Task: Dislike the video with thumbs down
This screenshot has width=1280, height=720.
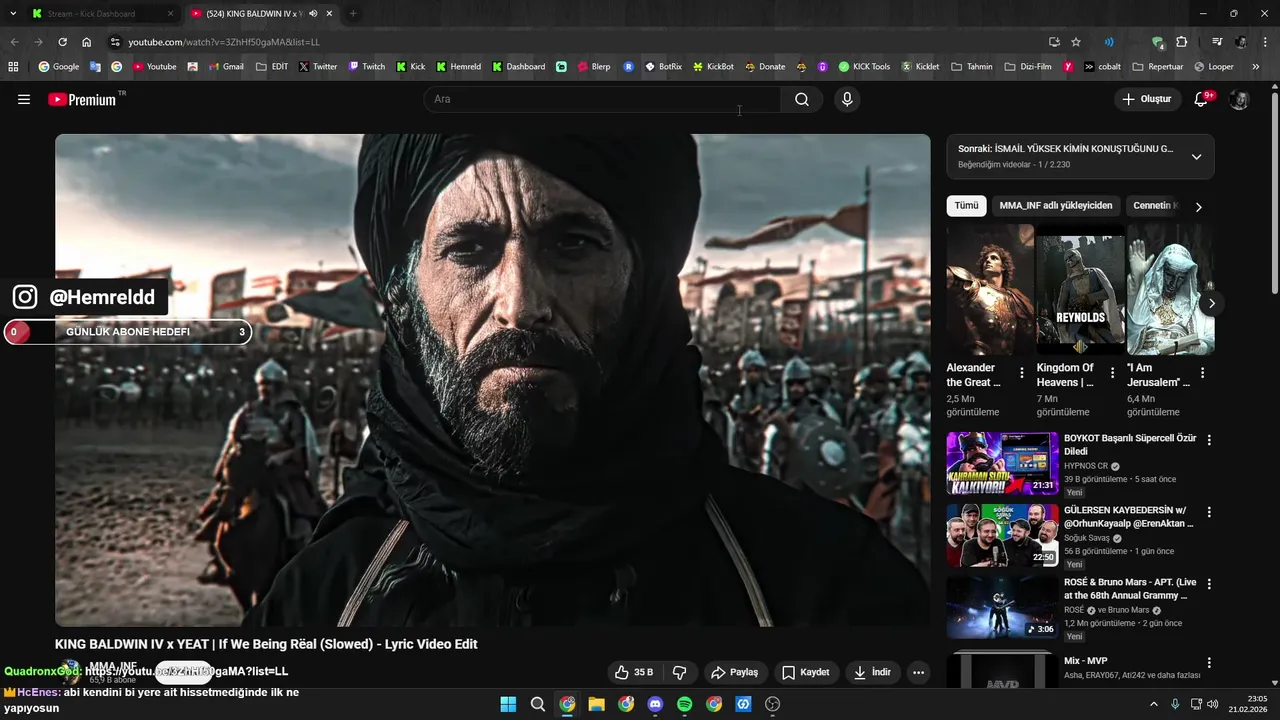Action: (680, 672)
